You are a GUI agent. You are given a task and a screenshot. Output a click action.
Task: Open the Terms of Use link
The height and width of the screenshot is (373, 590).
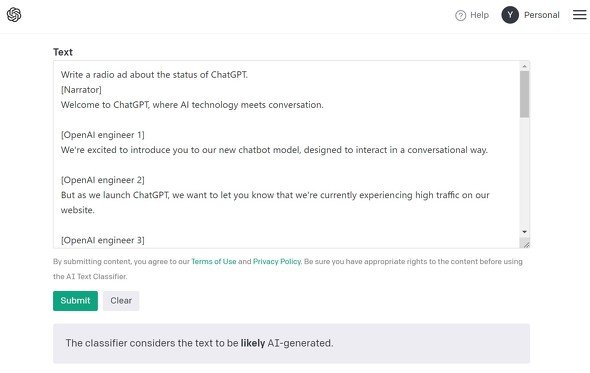point(214,261)
